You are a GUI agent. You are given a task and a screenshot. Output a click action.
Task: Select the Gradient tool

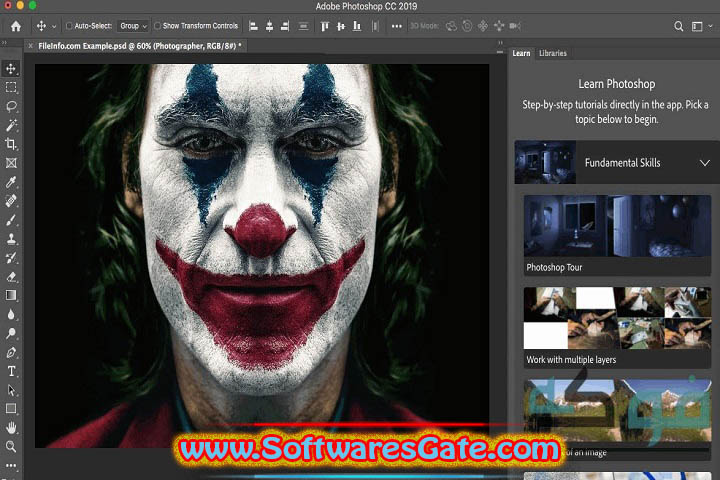click(x=11, y=295)
